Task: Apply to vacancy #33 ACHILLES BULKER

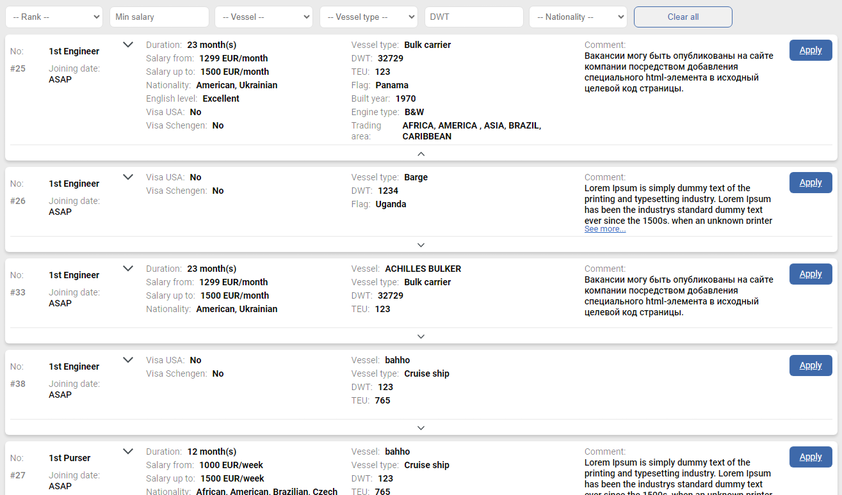Action: (x=810, y=274)
